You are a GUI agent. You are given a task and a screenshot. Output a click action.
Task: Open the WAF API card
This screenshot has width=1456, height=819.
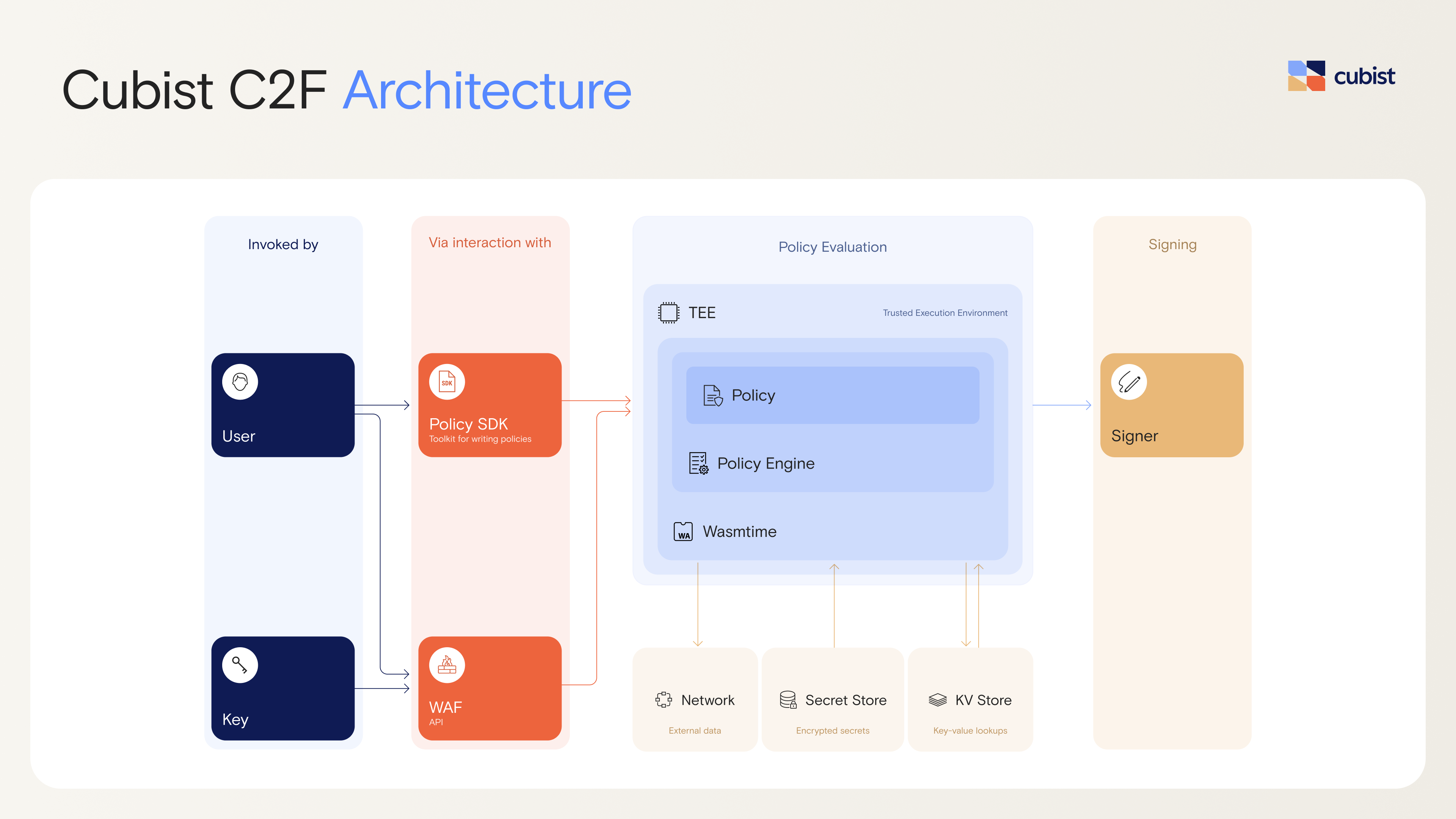(490, 688)
